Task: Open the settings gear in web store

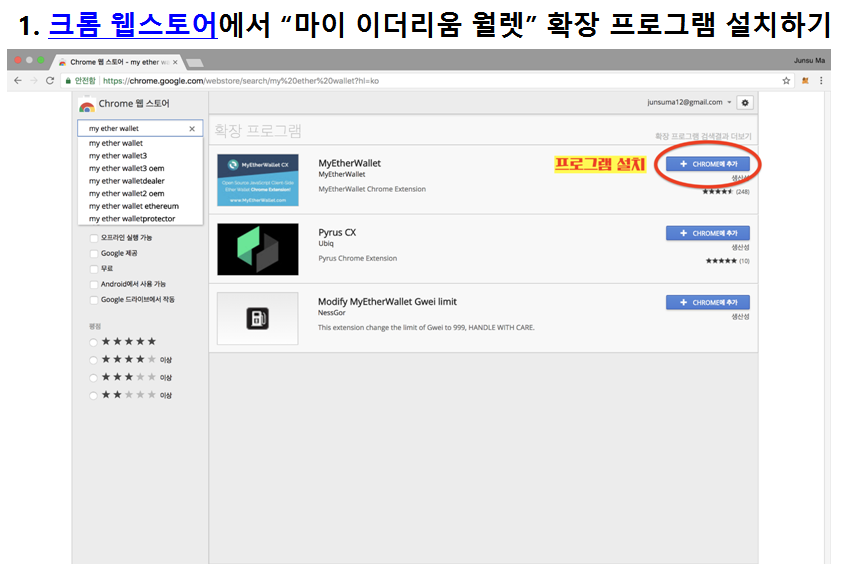Action: 745,102
